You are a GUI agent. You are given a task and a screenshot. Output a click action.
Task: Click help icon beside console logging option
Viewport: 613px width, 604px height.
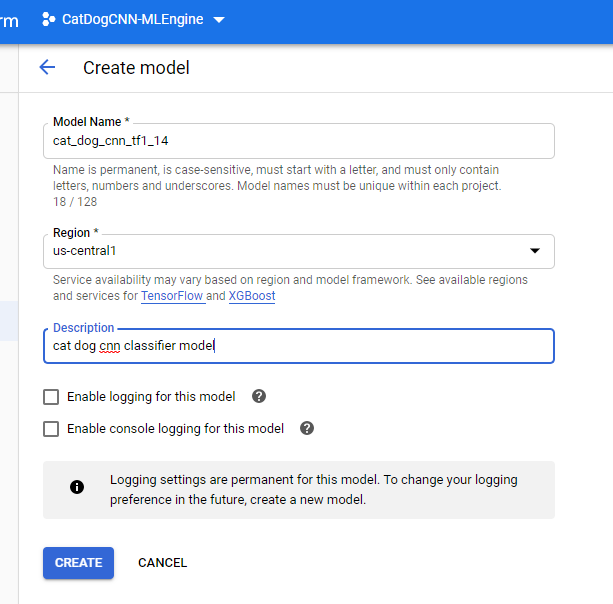coord(307,428)
